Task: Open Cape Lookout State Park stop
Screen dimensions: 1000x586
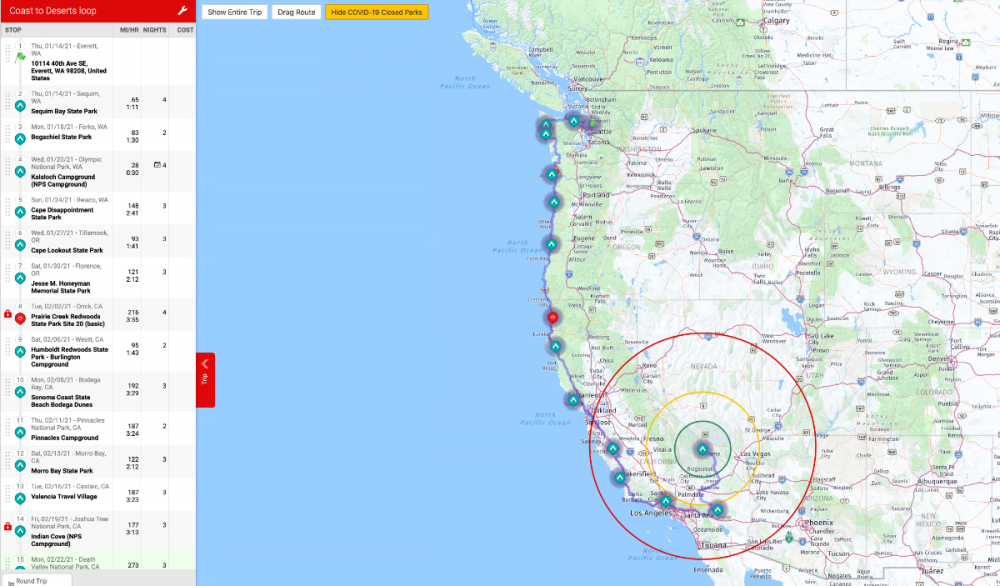Action: (x=66, y=250)
